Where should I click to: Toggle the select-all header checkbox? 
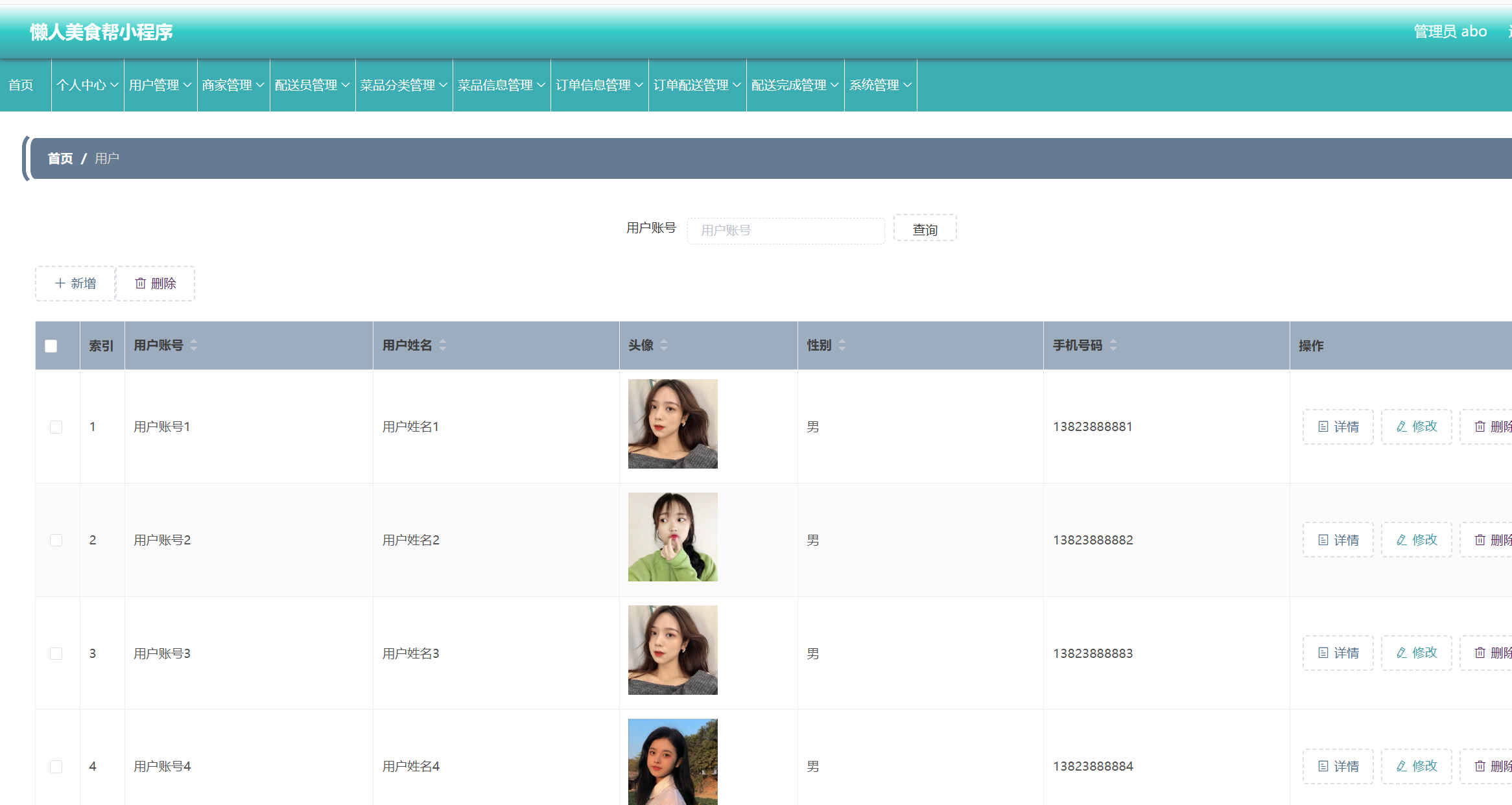(51, 346)
